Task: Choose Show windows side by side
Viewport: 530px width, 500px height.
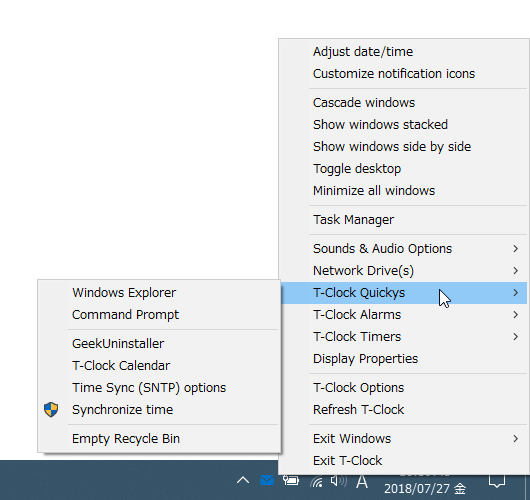Action: point(404,147)
